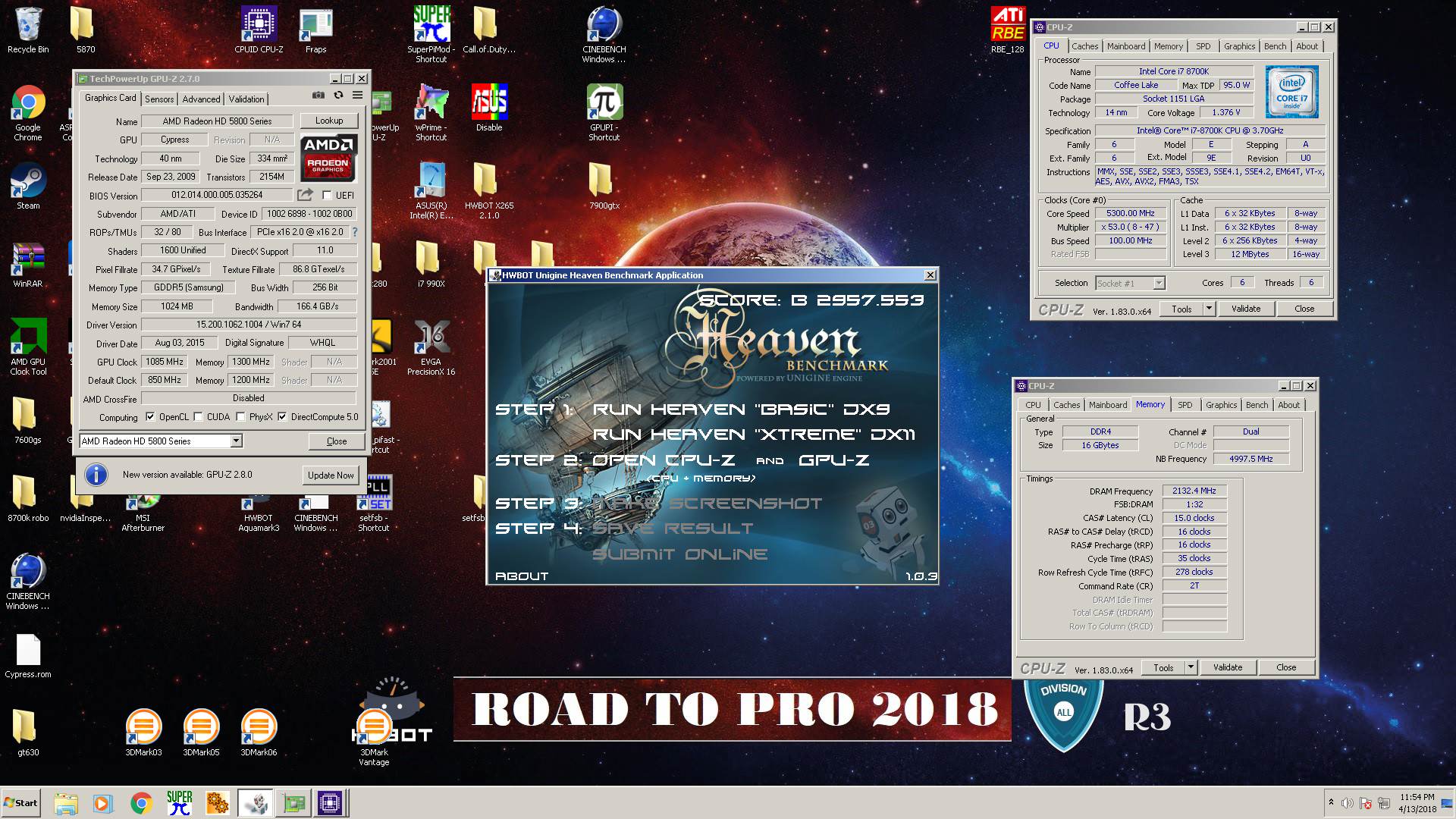The image size is (1456, 819).
Task: Click GPU-Z BIOS export share icon
Action: tap(305, 195)
